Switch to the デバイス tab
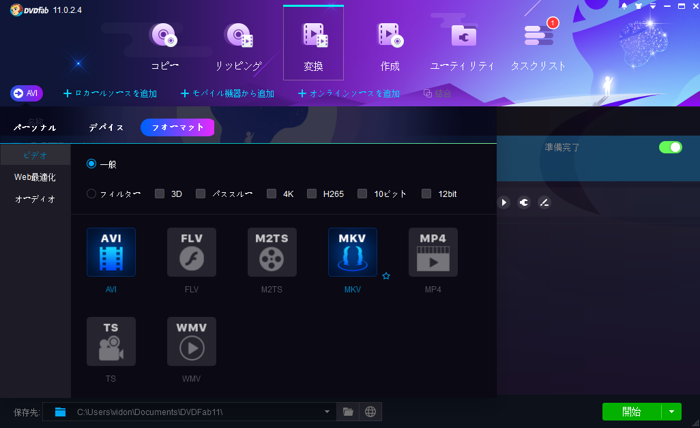The height and width of the screenshot is (428, 700). point(106,128)
